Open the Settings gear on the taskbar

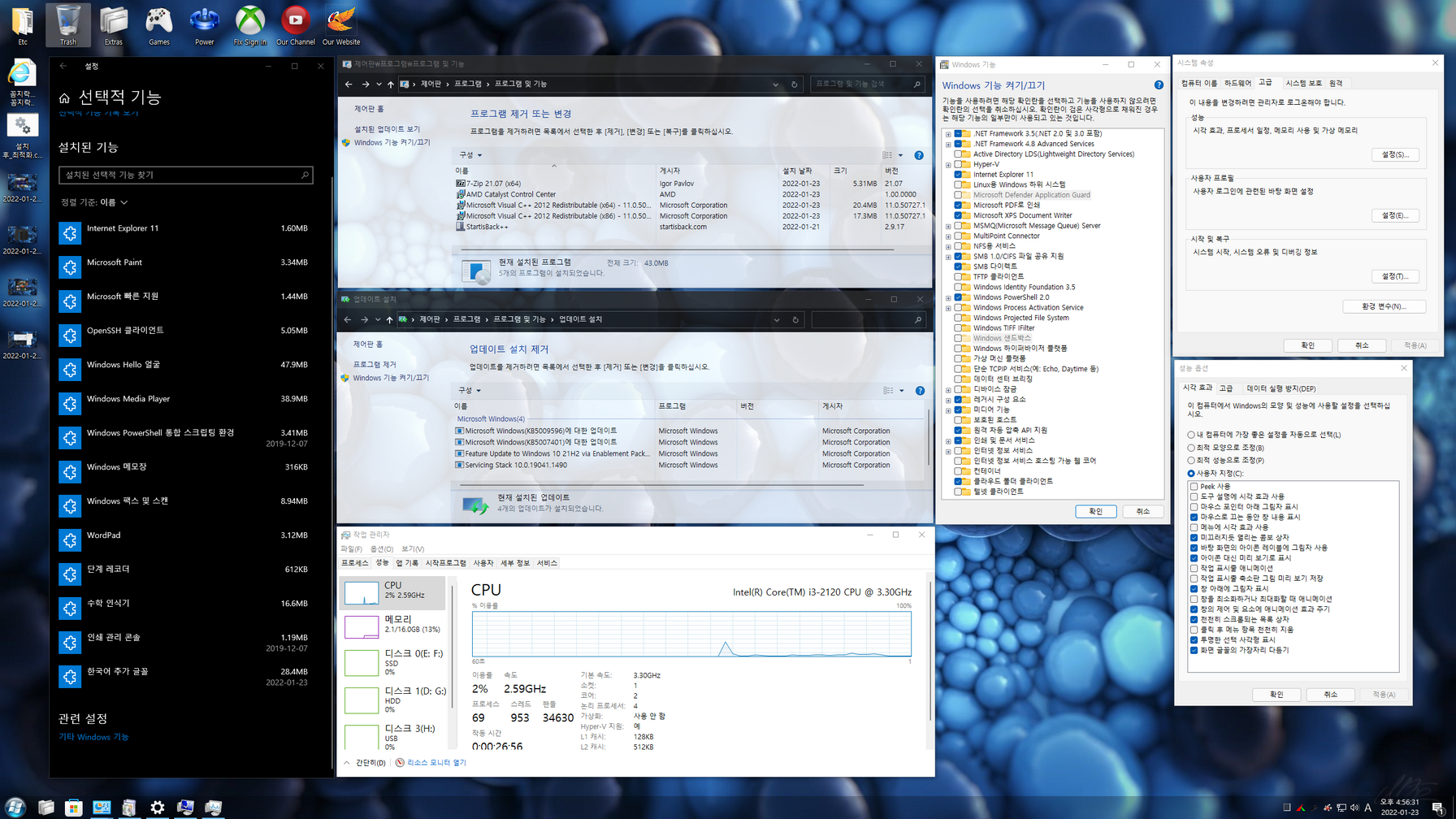click(158, 807)
